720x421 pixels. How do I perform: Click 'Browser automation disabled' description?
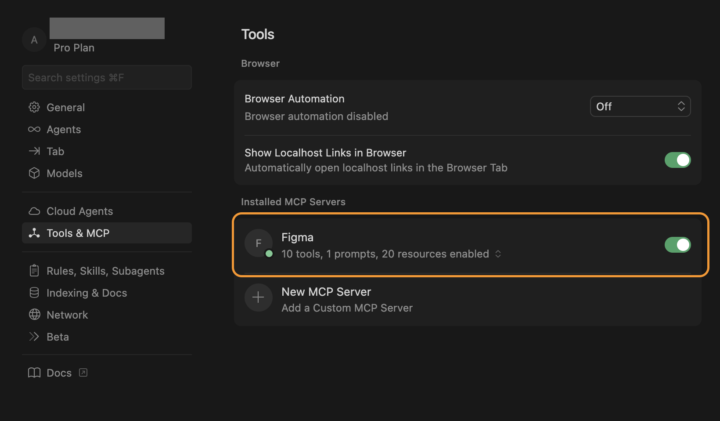[x=316, y=116]
